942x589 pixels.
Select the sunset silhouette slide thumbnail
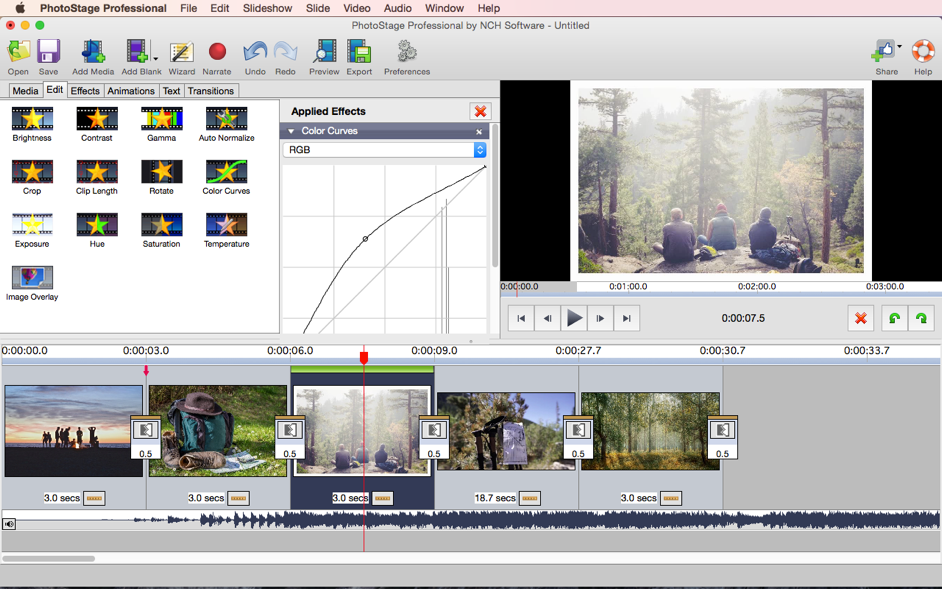73,431
